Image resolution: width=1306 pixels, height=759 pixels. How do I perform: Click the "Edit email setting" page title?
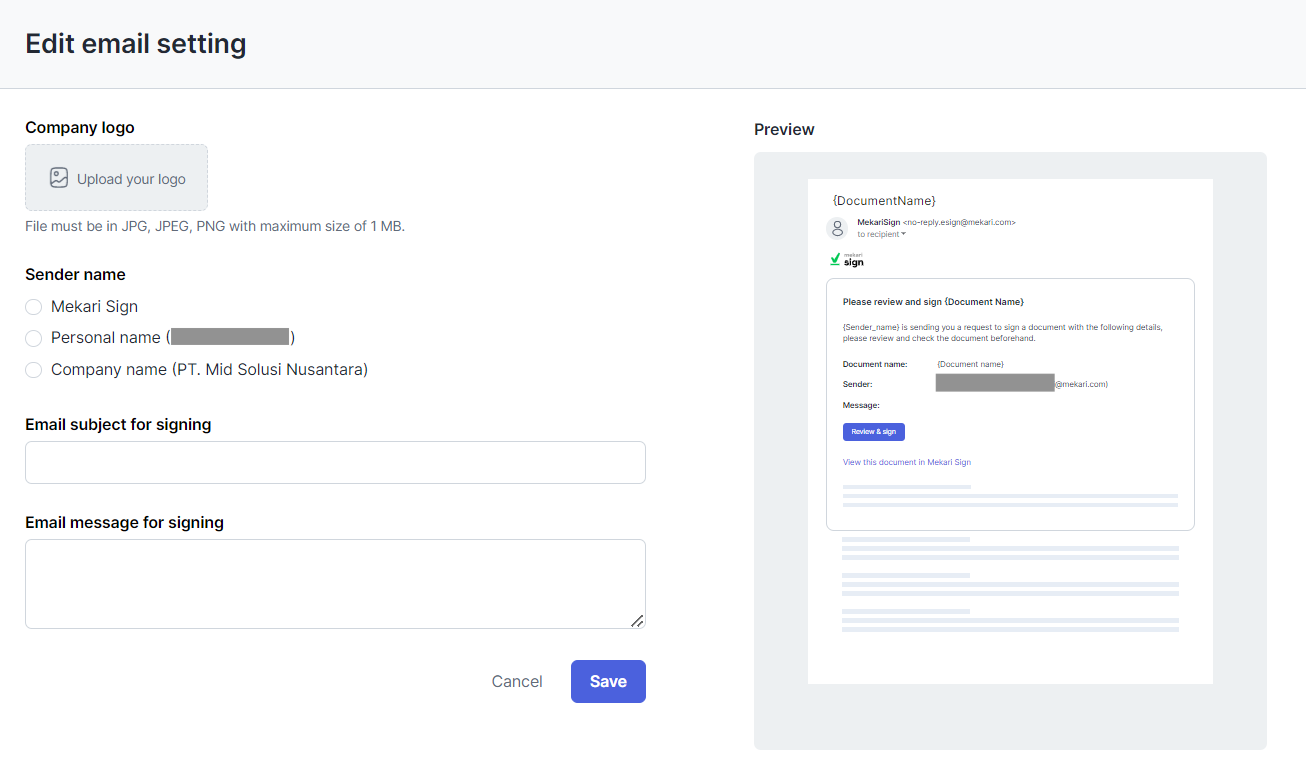(x=136, y=44)
